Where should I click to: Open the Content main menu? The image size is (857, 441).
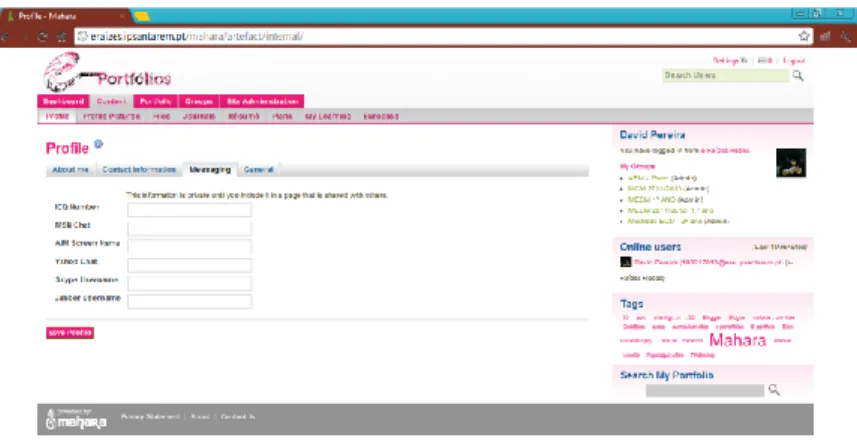111,102
